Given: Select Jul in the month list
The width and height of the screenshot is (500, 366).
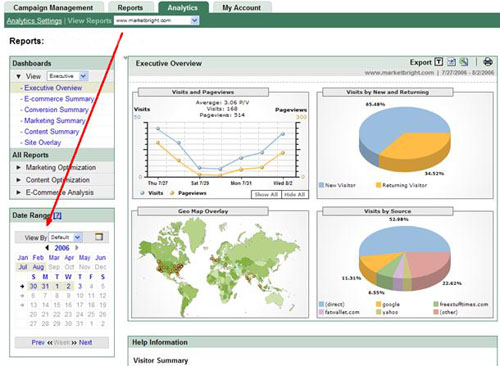Looking at the screenshot, I should click(23, 267).
